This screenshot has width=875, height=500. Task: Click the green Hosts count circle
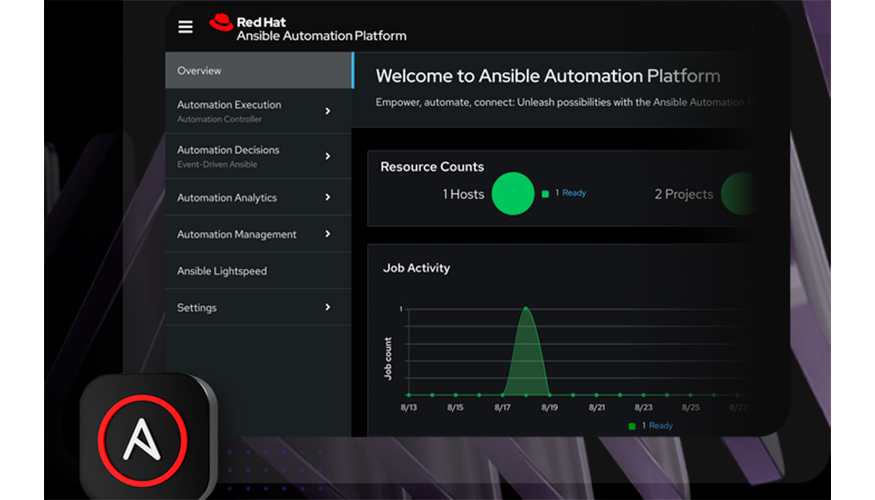click(x=513, y=194)
